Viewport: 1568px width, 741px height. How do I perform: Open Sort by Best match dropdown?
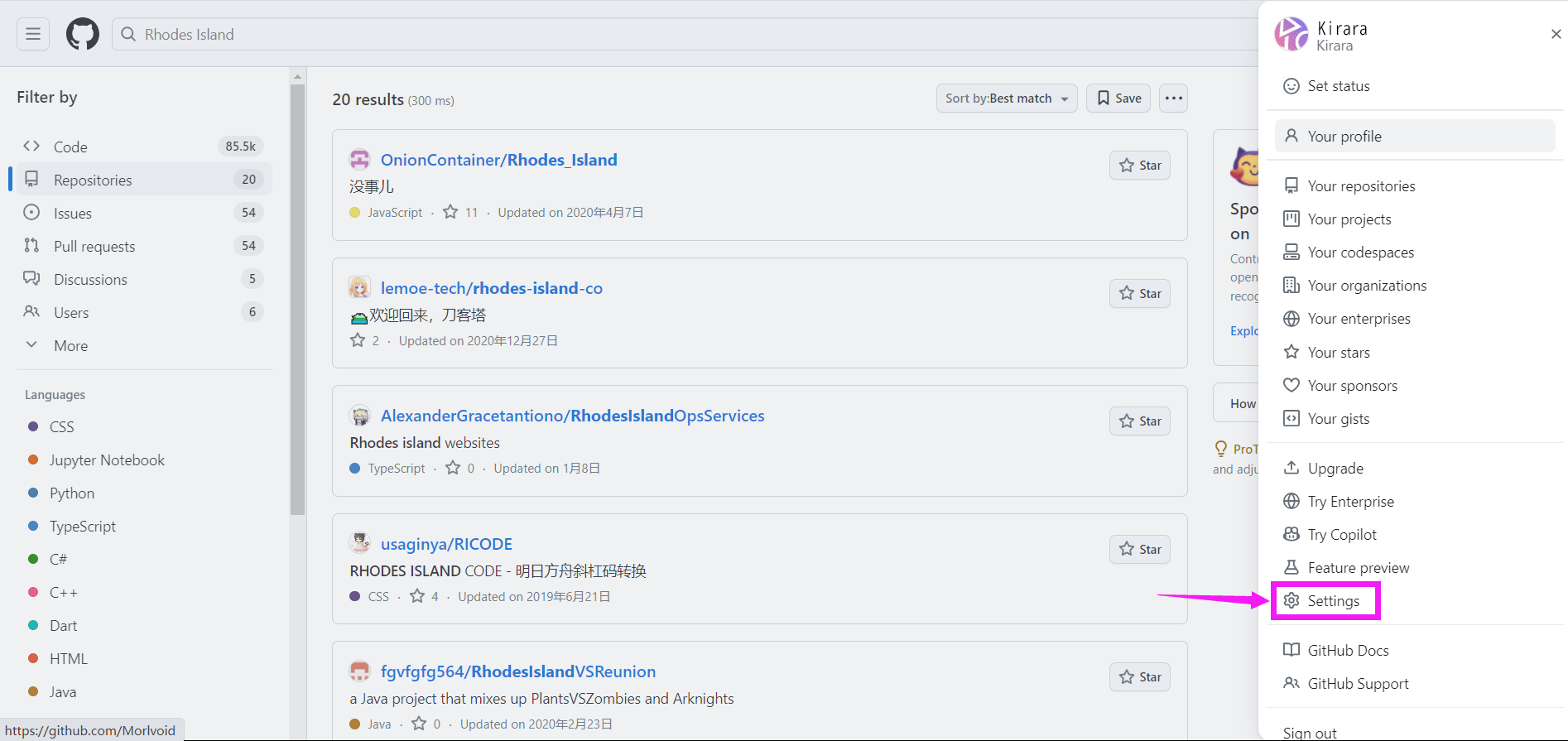click(1007, 99)
